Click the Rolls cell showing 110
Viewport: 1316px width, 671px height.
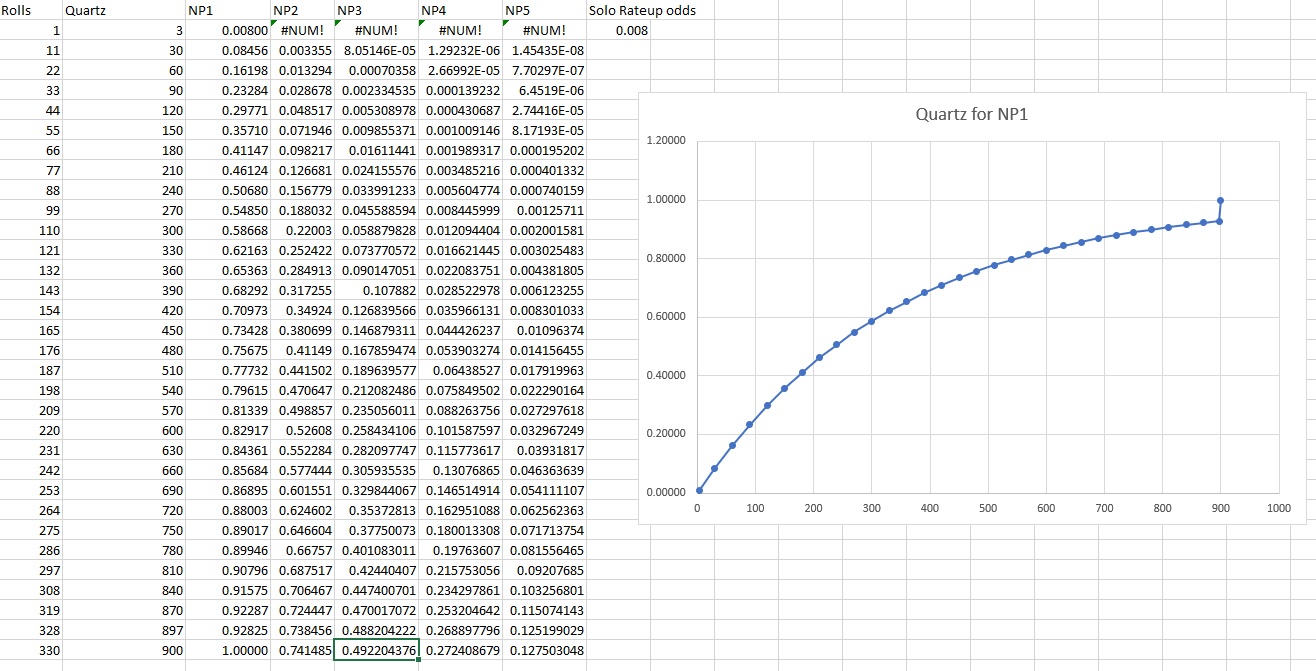coord(31,230)
